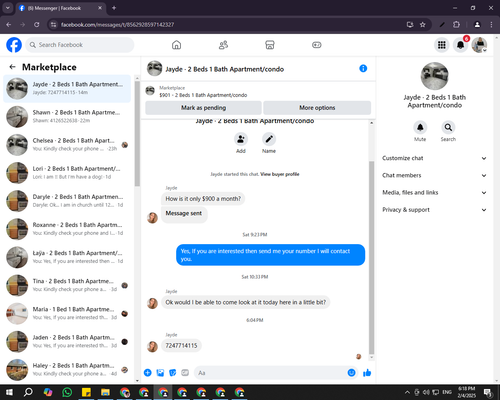
Task: Open View buyer profile link
Action: click(x=280, y=174)
